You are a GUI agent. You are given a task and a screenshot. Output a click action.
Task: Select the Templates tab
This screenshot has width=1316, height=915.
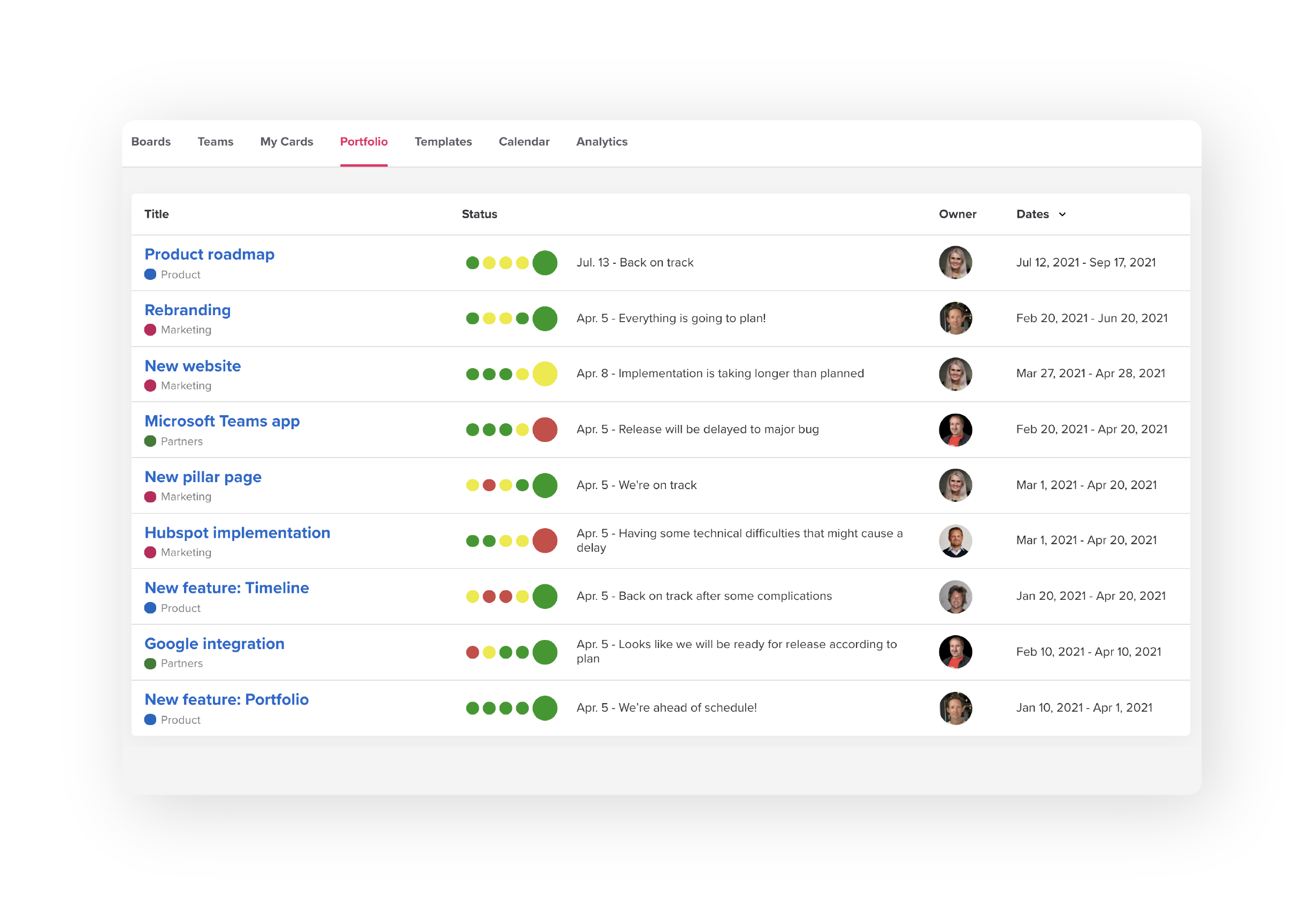[443, 142]
